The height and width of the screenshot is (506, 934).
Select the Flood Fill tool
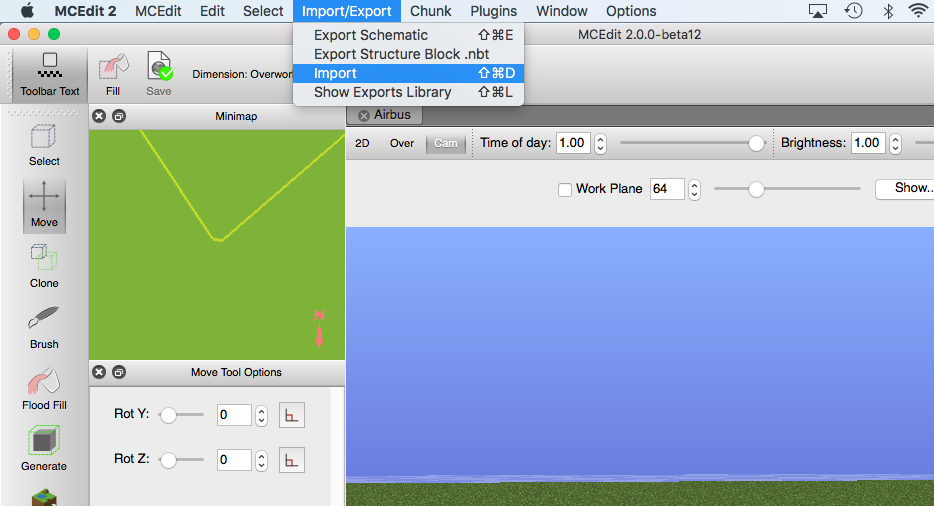click(44, 389)
